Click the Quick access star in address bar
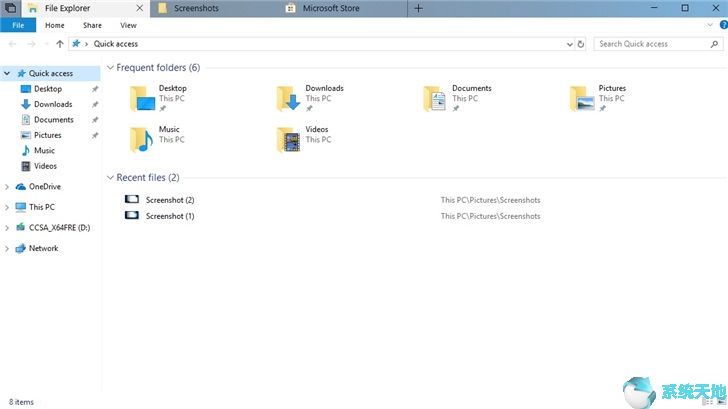Viewport: 728px width, 409px height. click(76, 44)
